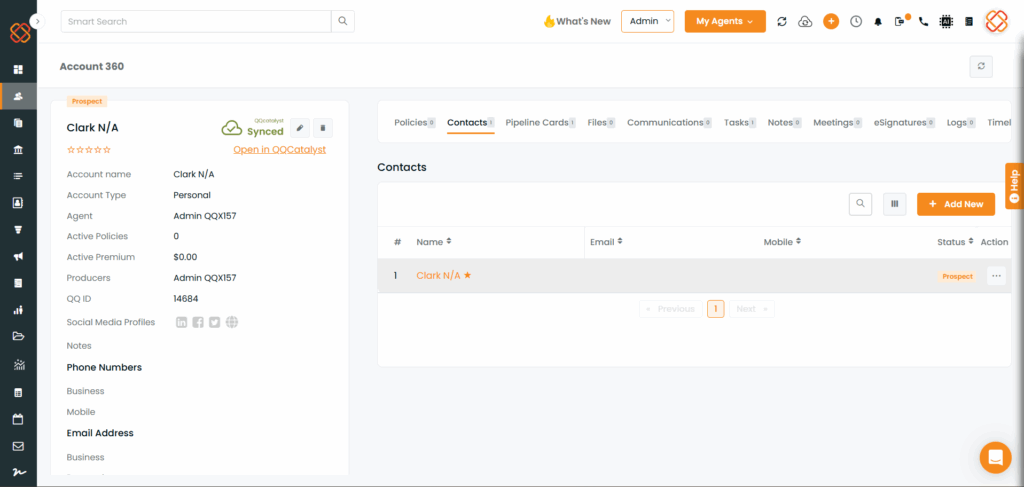Open the 'Open in QQCatalyst' link
The image size is (1024, 487).
[279, 150]
